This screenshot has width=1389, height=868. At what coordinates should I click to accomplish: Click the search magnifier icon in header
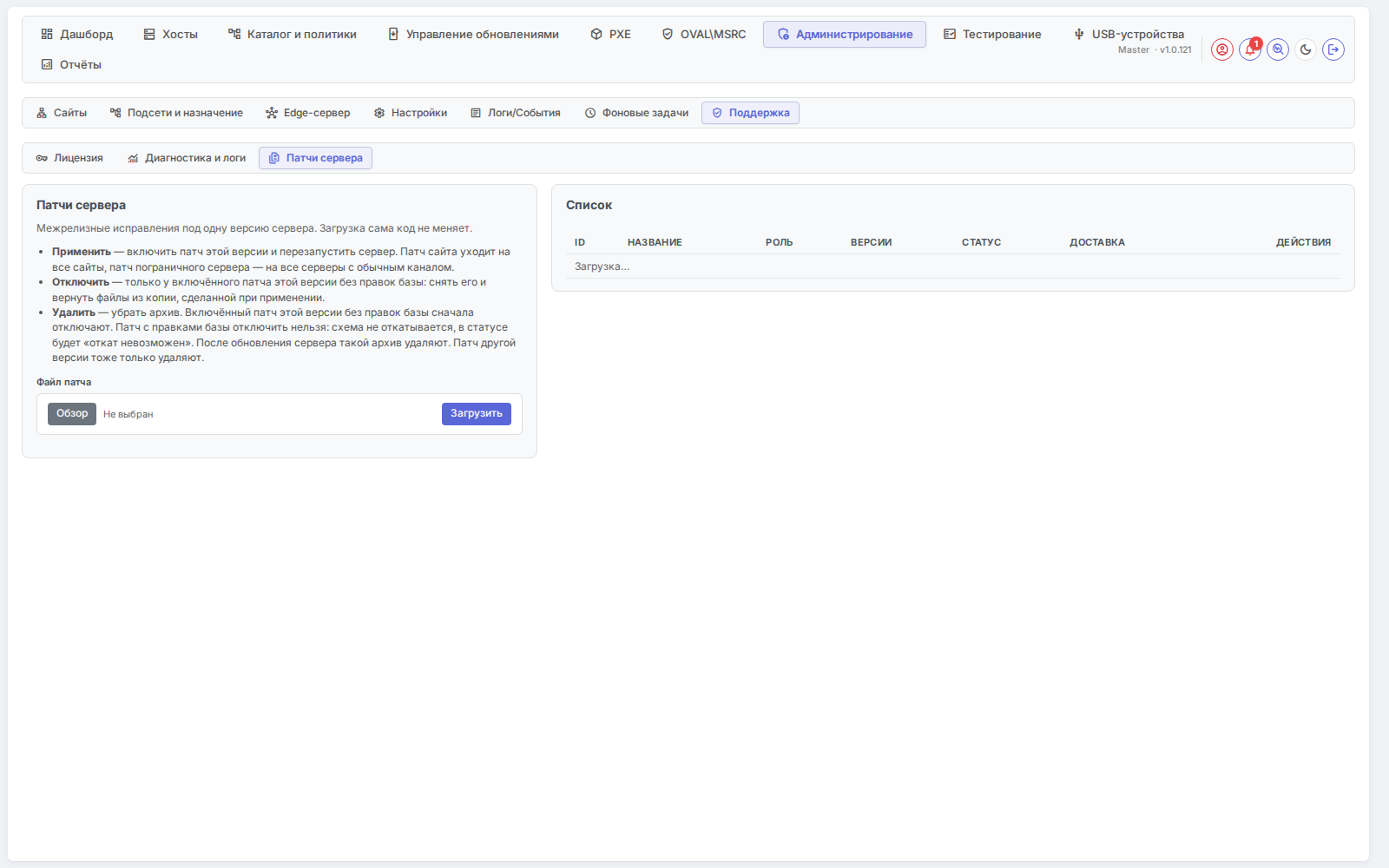coord(1278,49)
